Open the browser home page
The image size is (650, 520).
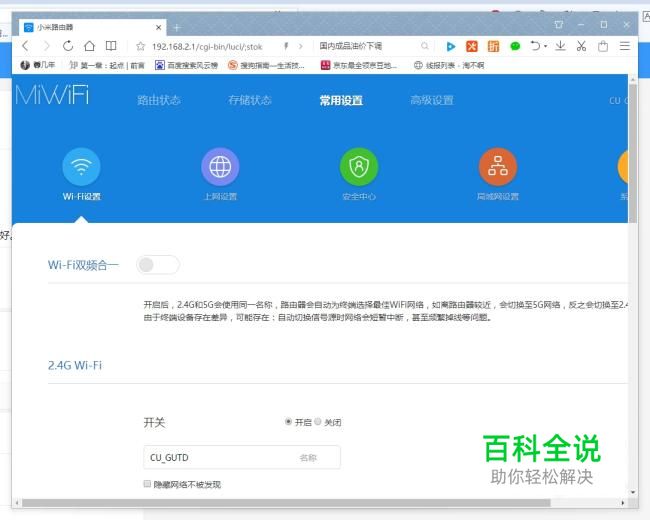pos(89,46)
